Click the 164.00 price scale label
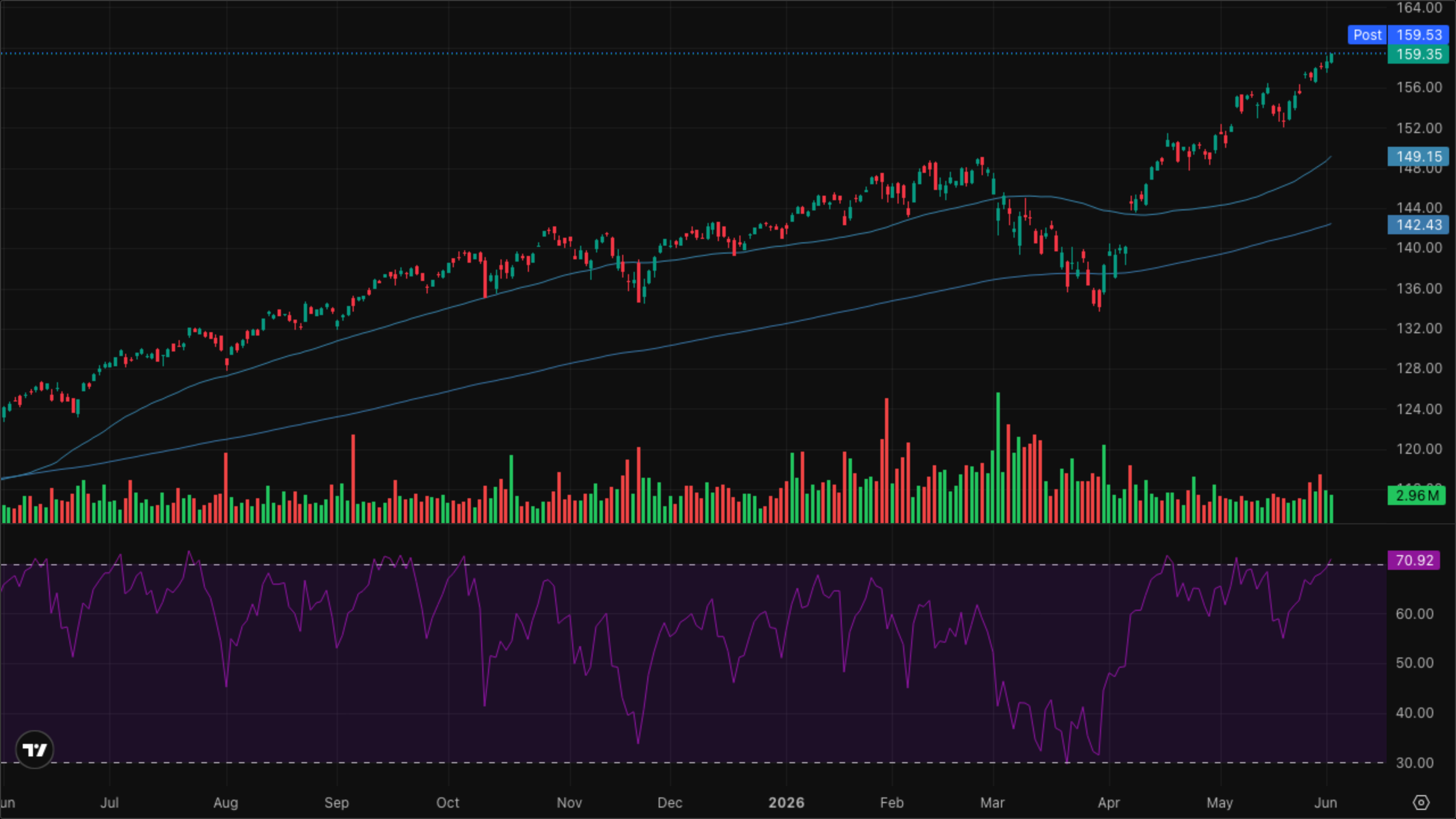This screenshot has height=819, width=1456. pyautogui.click(x=1419, y=8)
